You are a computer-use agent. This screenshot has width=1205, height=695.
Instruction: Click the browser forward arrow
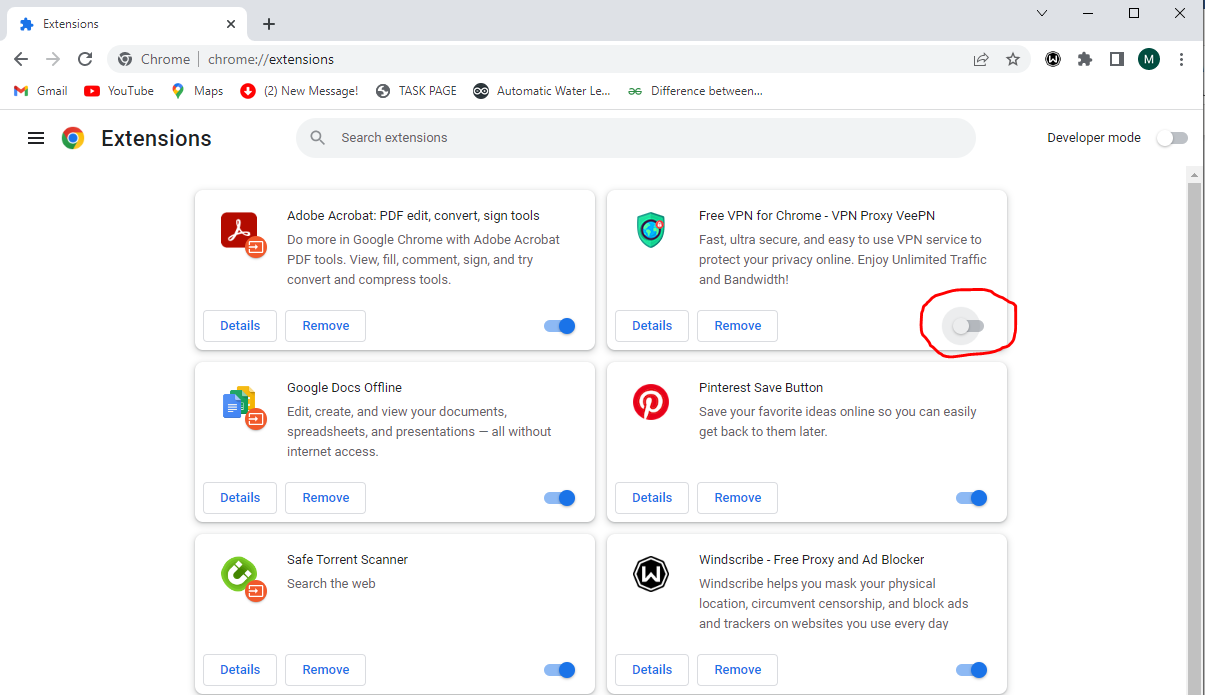[53, 59]
